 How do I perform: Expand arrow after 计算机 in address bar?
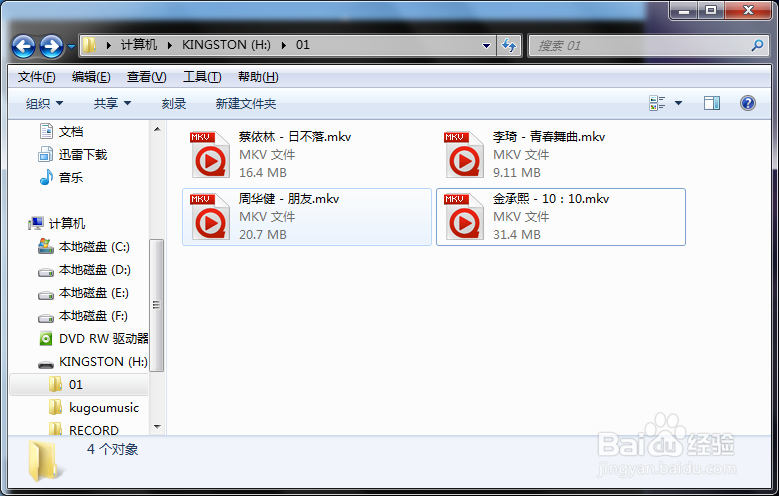click(x=170, y=46)
